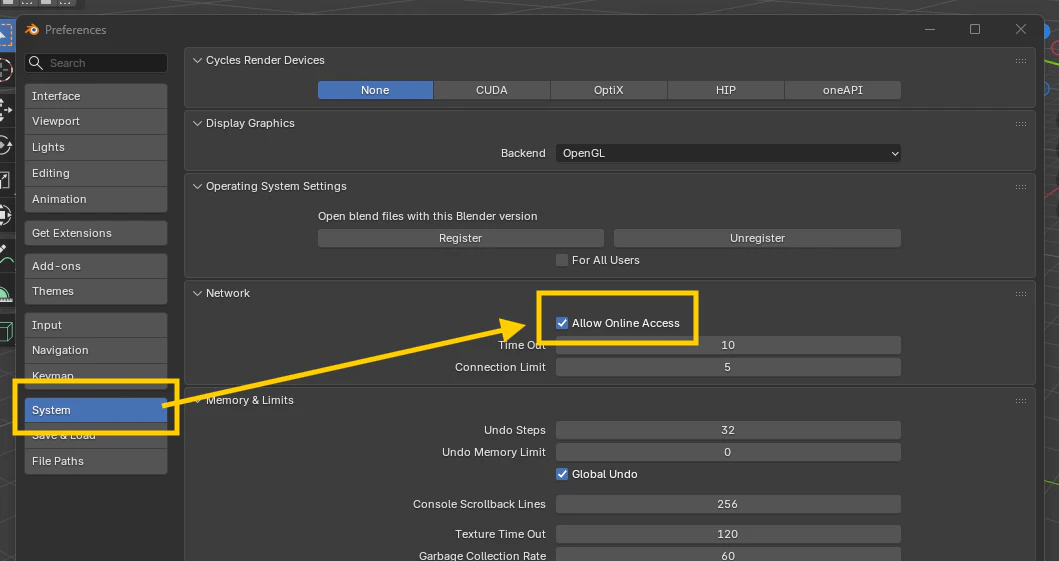Select the Add Cube tool in viewport toolbar
The height and width of the screenshot is (561, 1059).
pos(5,331)
